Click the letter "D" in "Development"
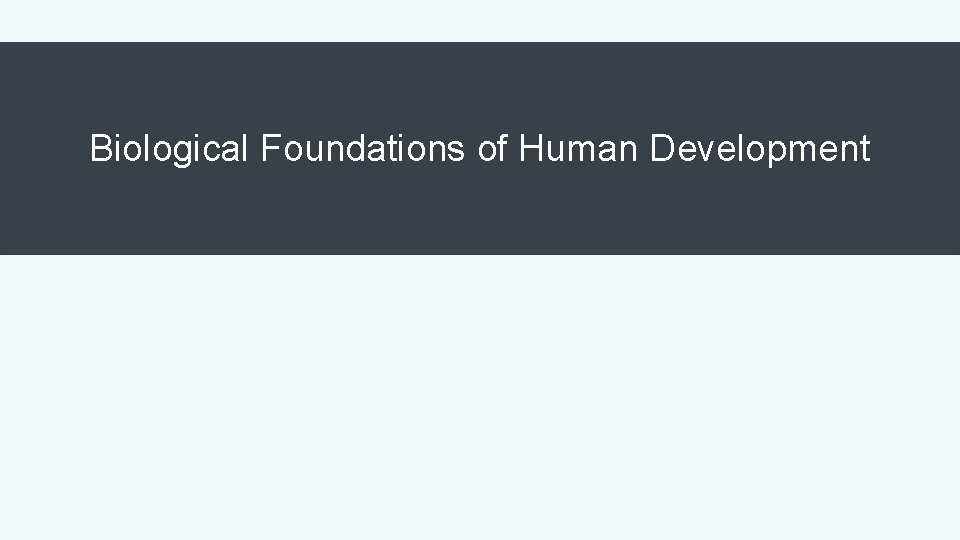This screenshot has width=960, height=540. 662,148
